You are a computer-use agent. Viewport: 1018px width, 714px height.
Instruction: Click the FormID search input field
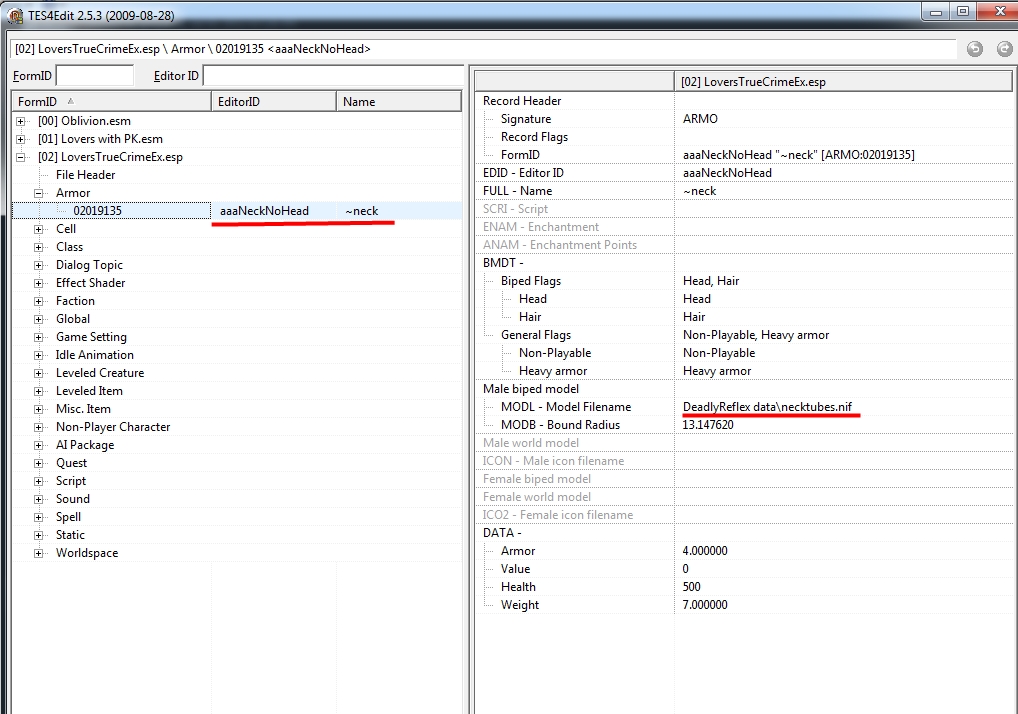(x=95, y=76)
